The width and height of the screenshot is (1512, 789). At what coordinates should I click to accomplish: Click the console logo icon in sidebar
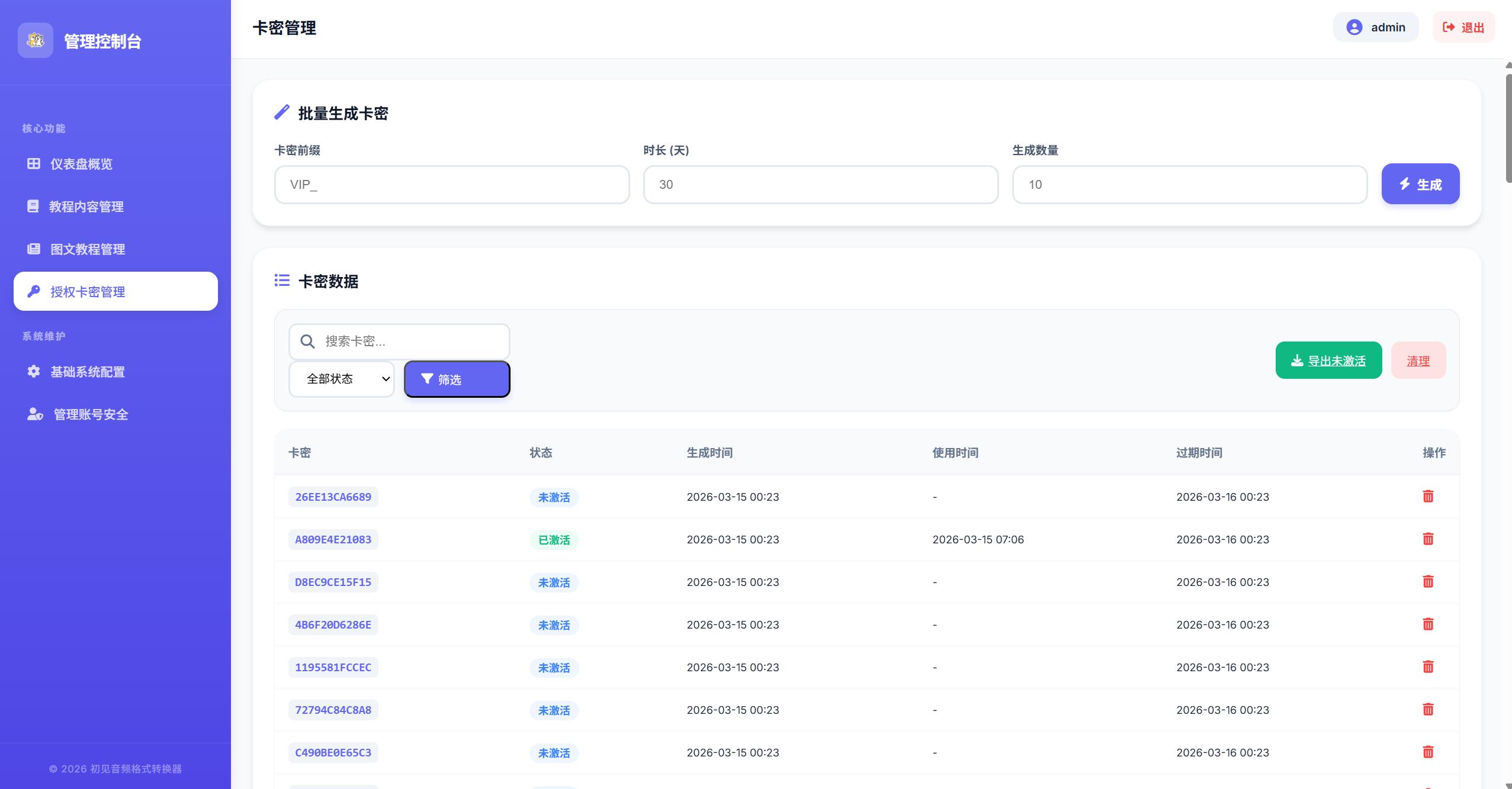(x=36, y=40)
